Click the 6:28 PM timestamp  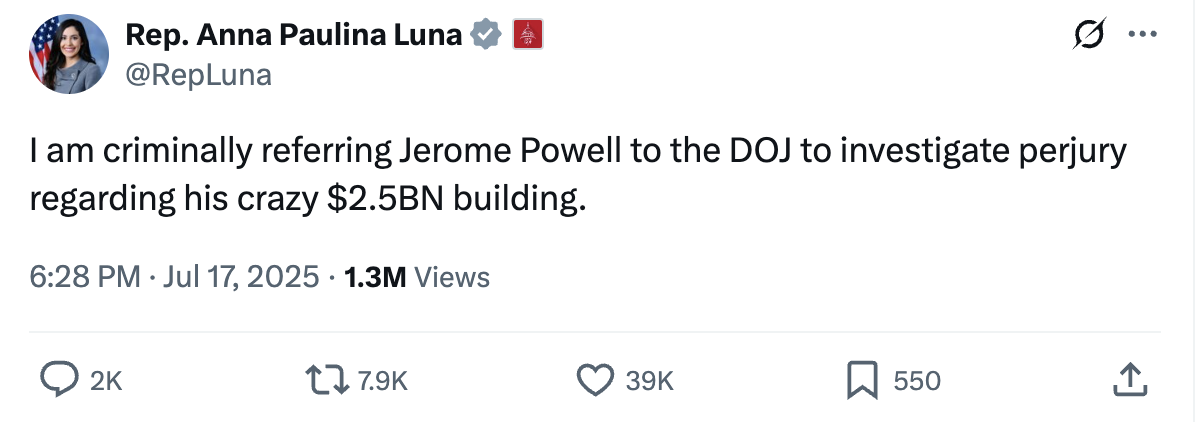coord(85,277)
